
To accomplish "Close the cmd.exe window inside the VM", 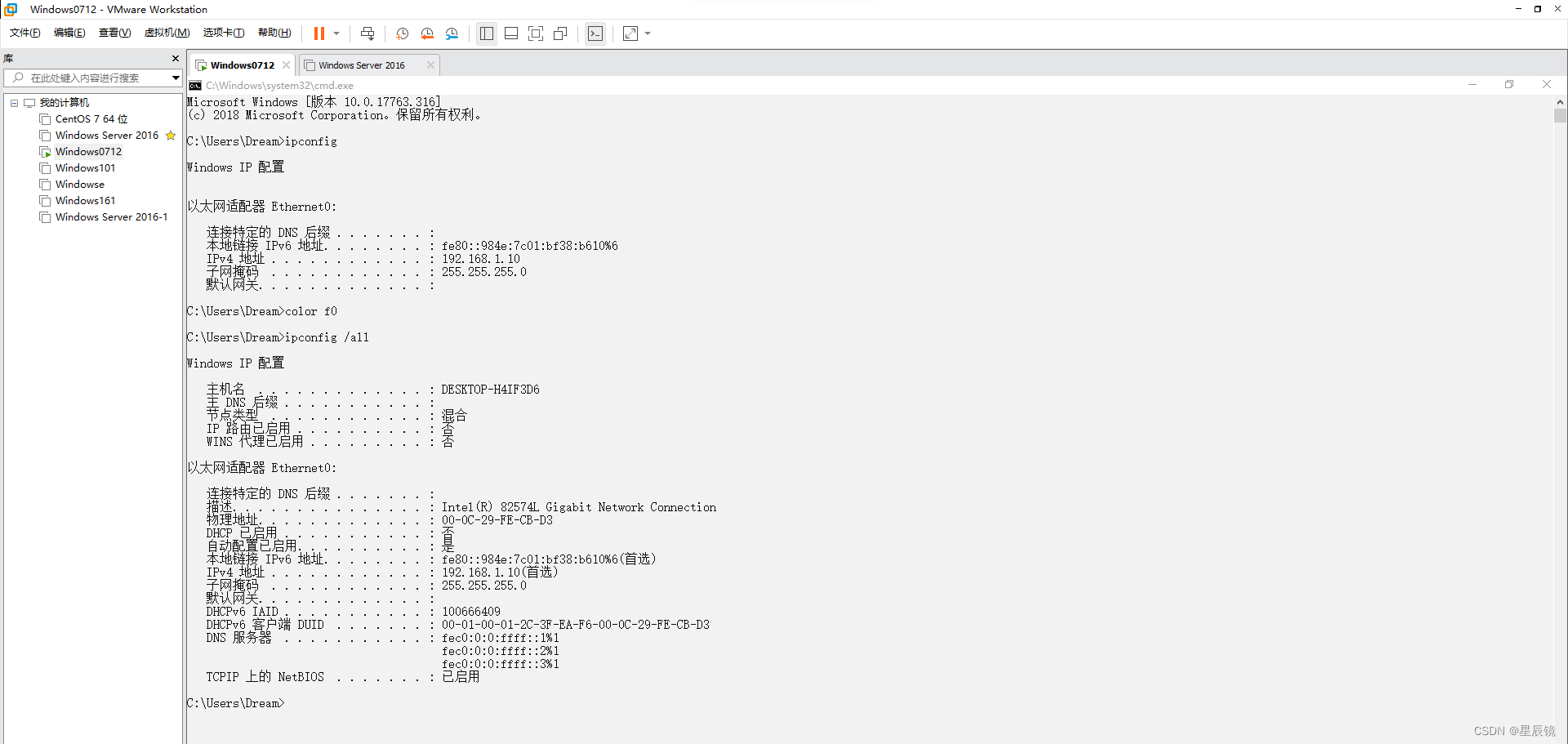I will 1546,85.
